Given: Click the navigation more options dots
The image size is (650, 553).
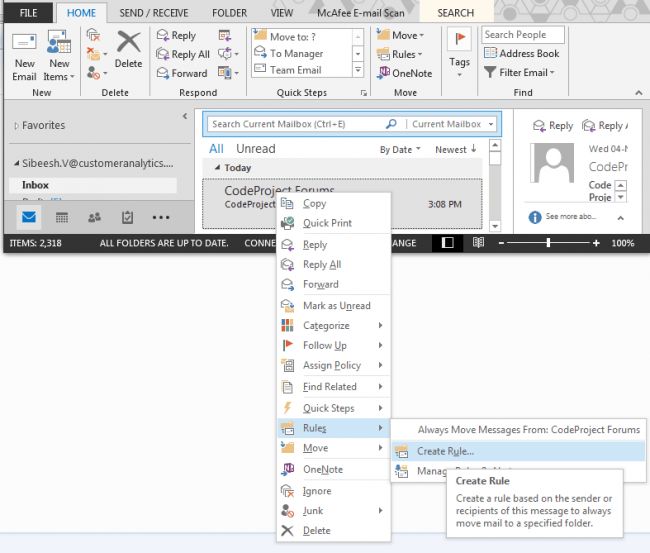Looking at the screenshot, I should coord(161,217).
